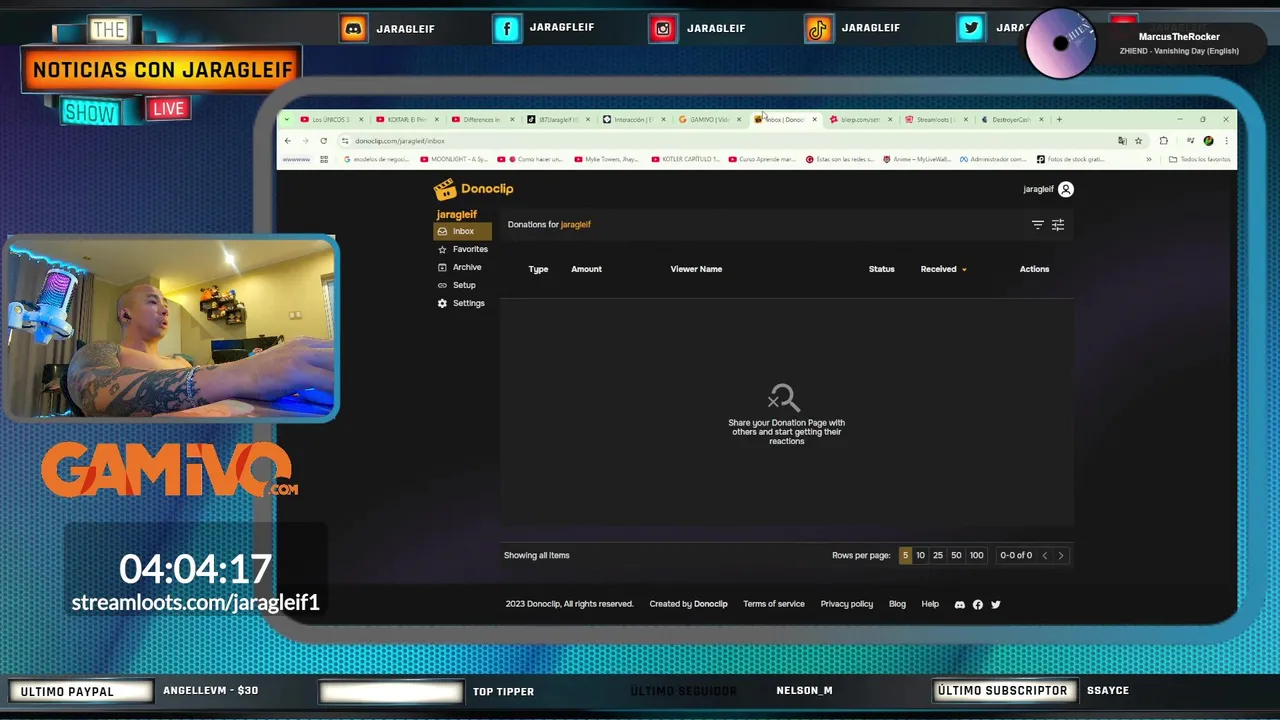Open the Help footer link
The width and height of the screenshot is (1280, 720).
pyautogui.click(x=930, y=604)
